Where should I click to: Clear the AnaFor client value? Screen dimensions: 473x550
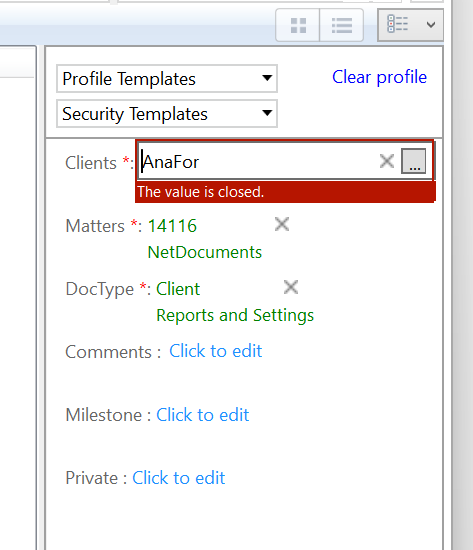(x=387, y=161)
